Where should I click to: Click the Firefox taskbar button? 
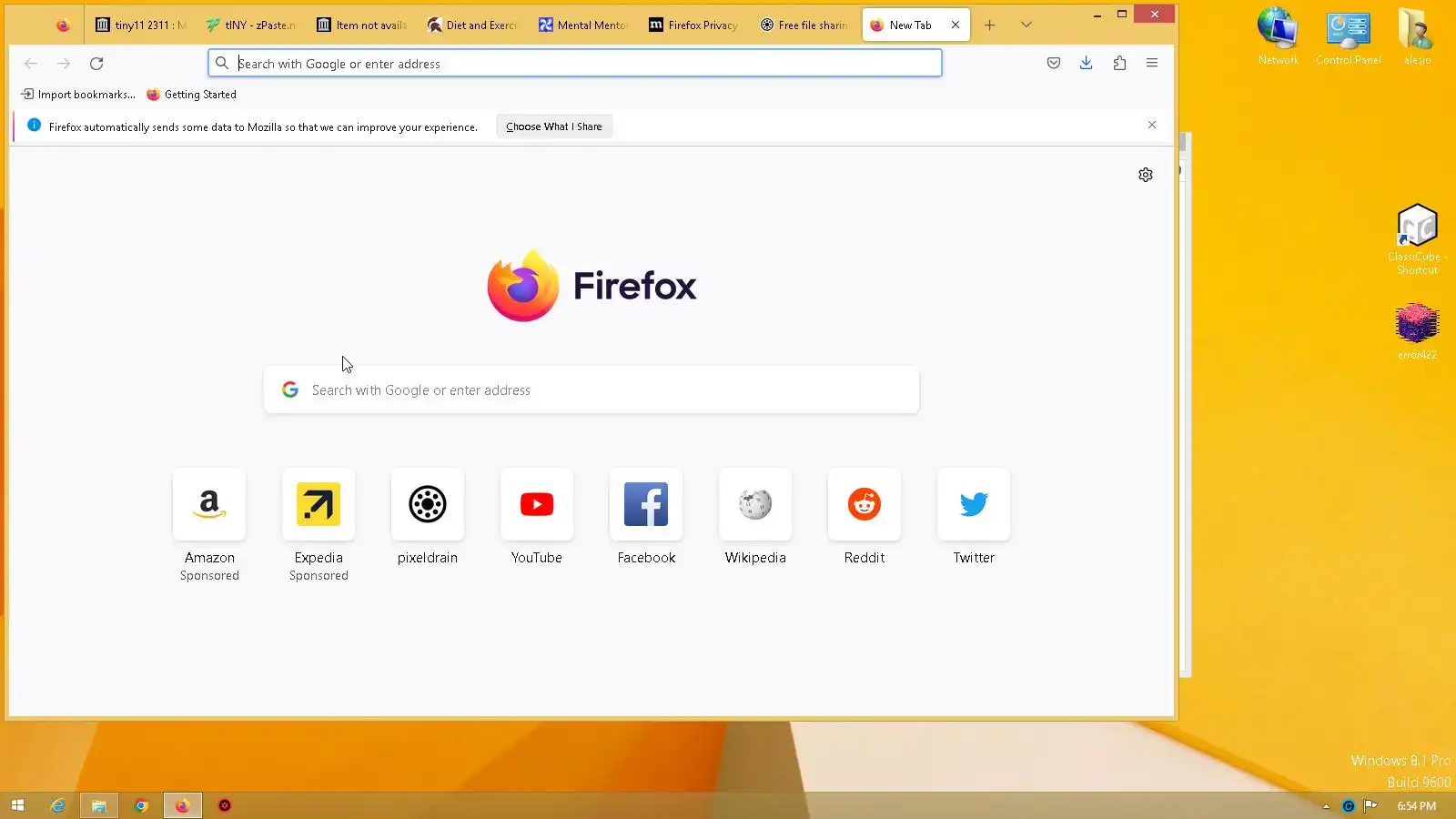pos(183,805)
